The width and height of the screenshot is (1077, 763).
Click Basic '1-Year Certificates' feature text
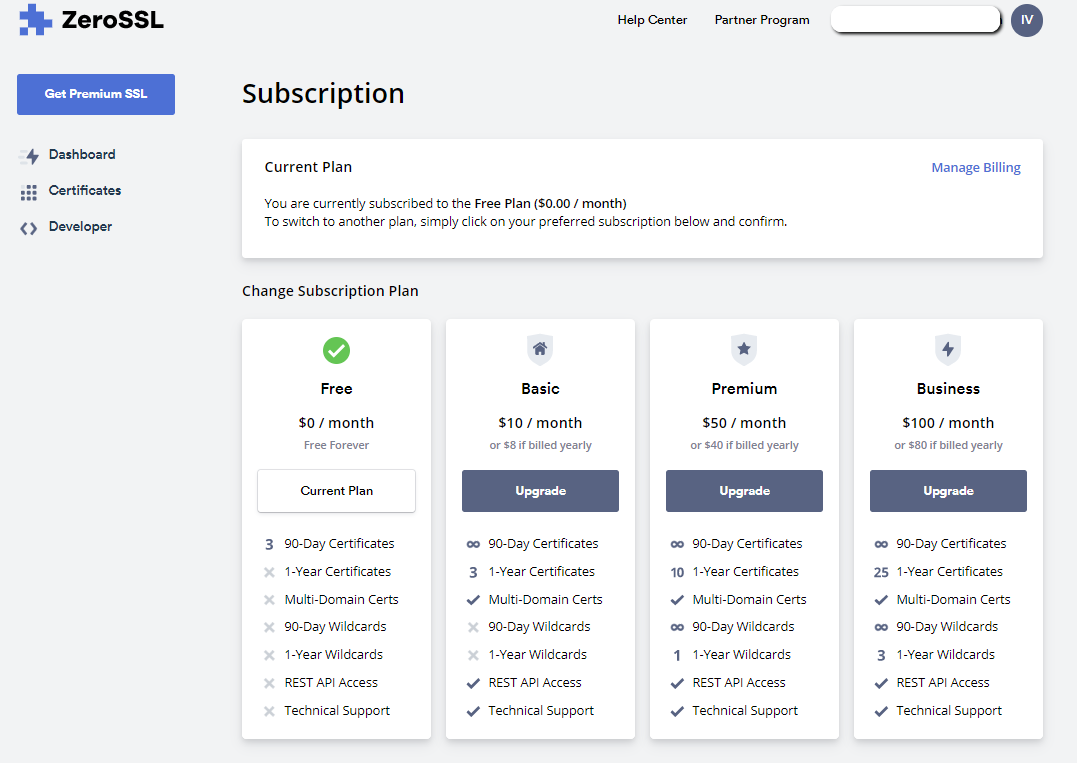tap(541, 571)
